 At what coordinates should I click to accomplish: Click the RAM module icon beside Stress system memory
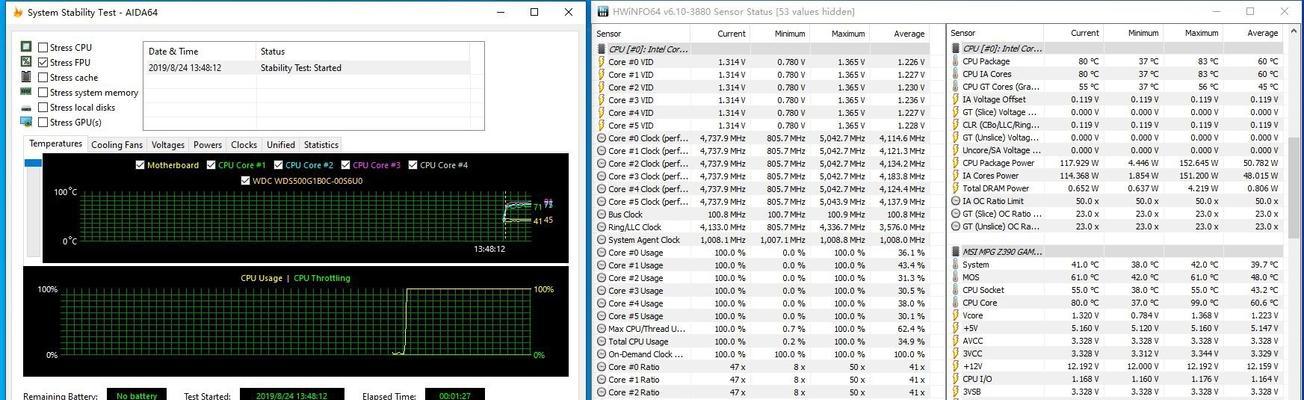26,92
